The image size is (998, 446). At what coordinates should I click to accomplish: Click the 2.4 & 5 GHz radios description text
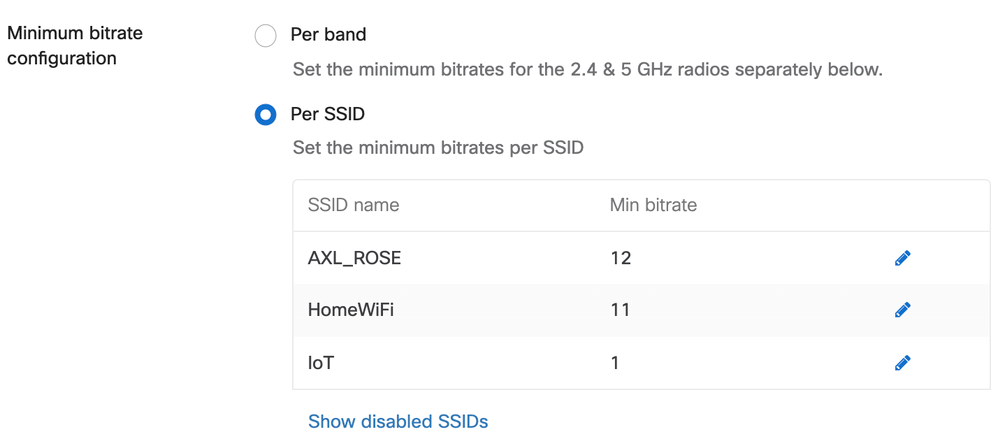[588, 70]
